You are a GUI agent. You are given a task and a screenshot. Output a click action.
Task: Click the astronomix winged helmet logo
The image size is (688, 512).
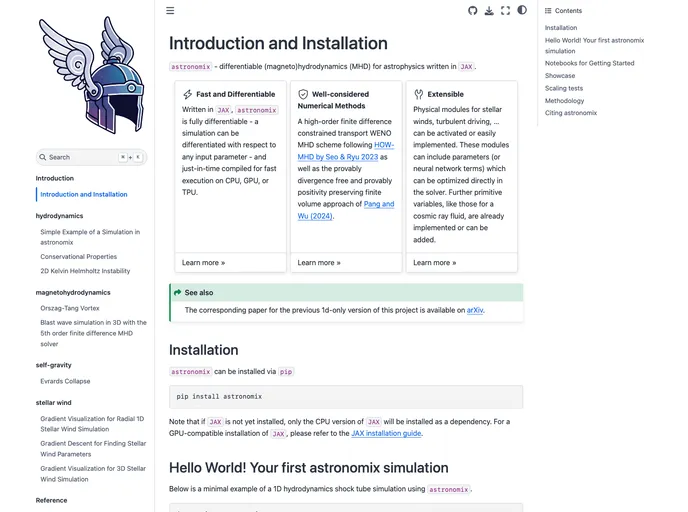(92, 75)
